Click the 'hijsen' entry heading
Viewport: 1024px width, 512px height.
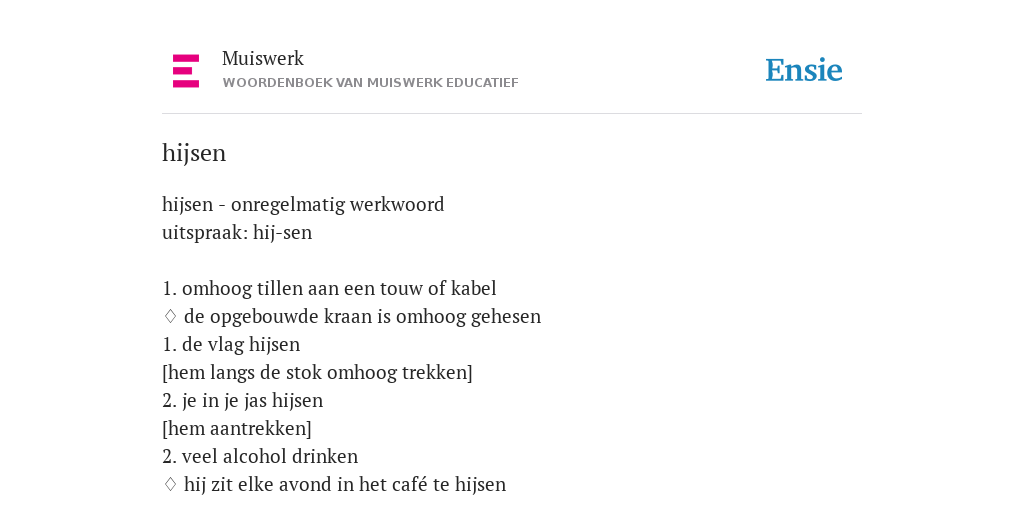194,153
